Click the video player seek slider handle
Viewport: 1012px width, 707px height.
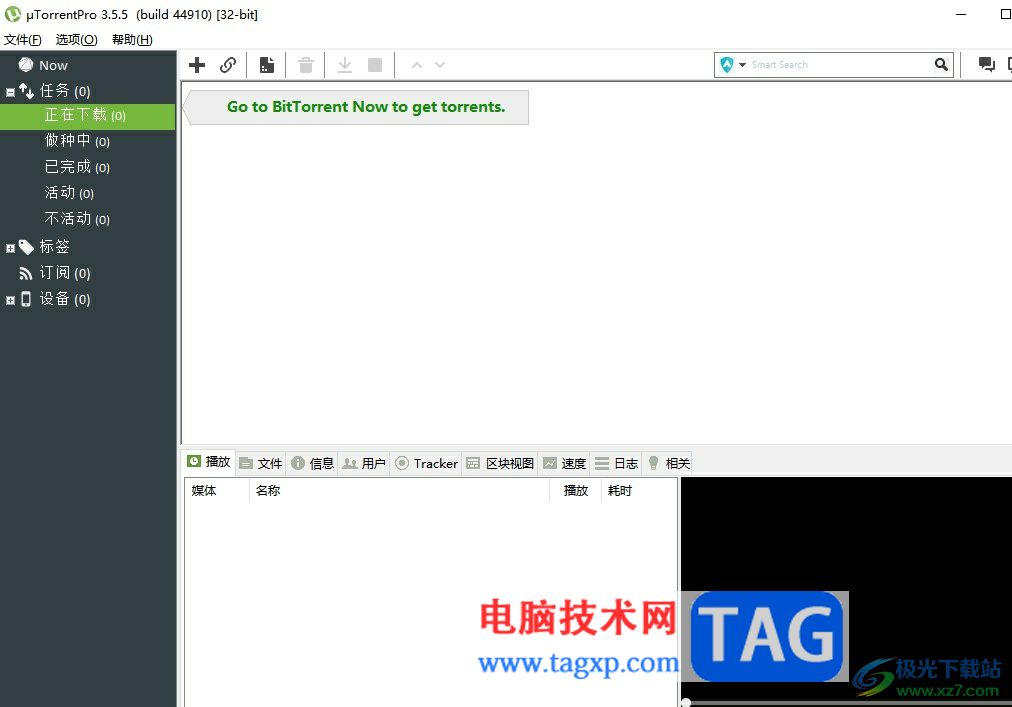(x=686, y=702)
